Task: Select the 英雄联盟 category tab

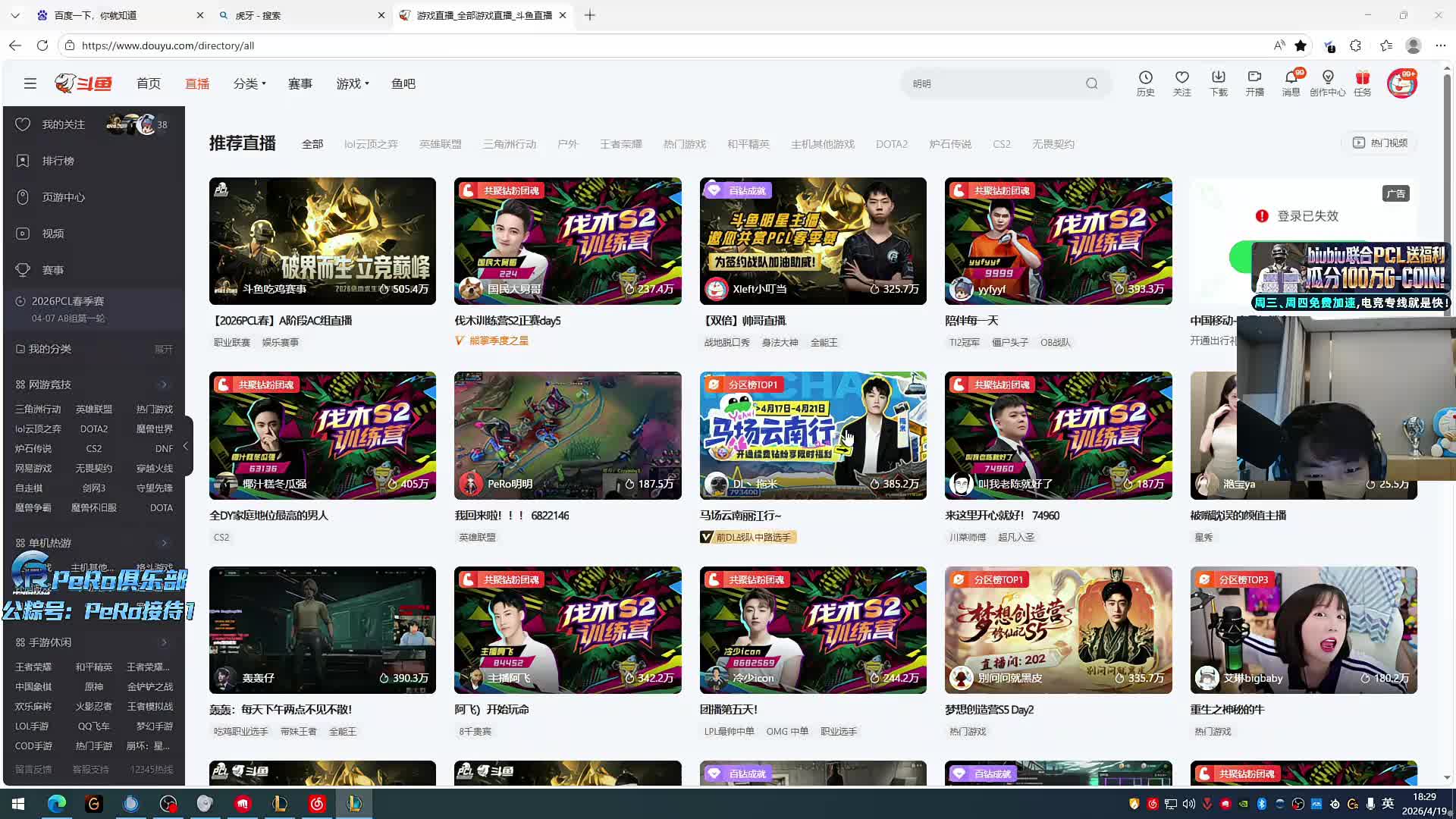Action: coord(440,144)
